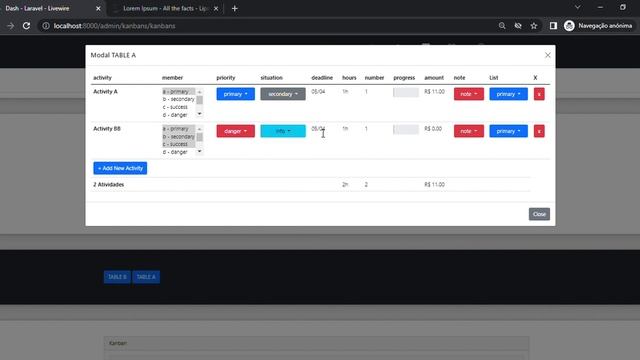
Task: Open the site info icon beside localhost
Action: pyautogui.click(x=46, y=26)
